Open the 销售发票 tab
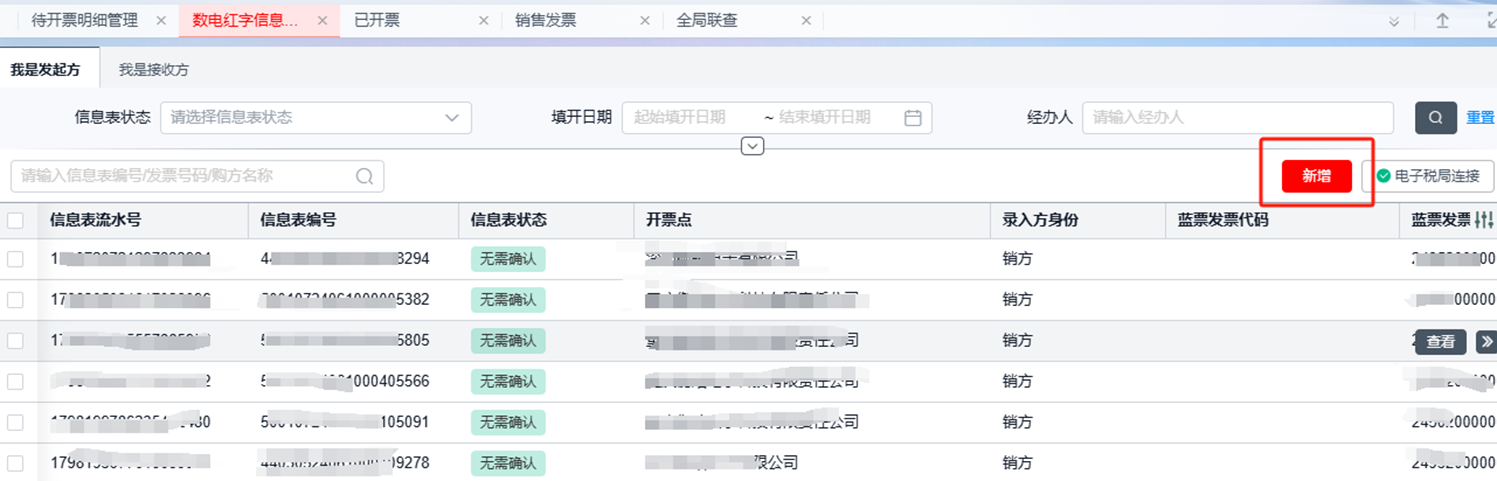 coord(546,20)
